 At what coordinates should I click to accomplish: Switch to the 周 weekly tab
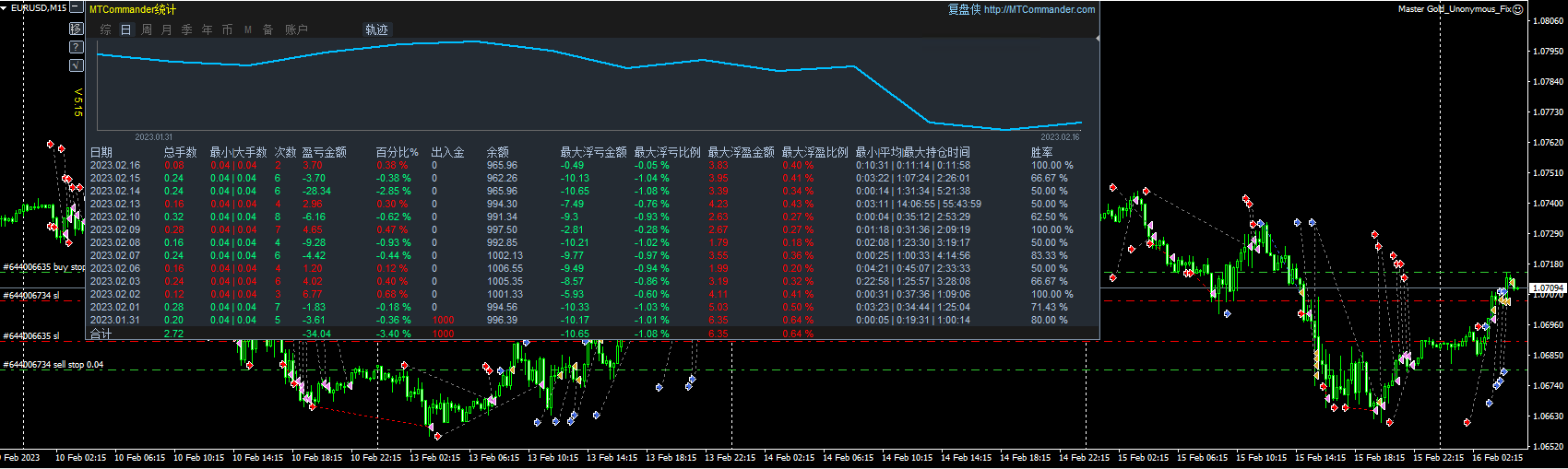coord(147,29)
